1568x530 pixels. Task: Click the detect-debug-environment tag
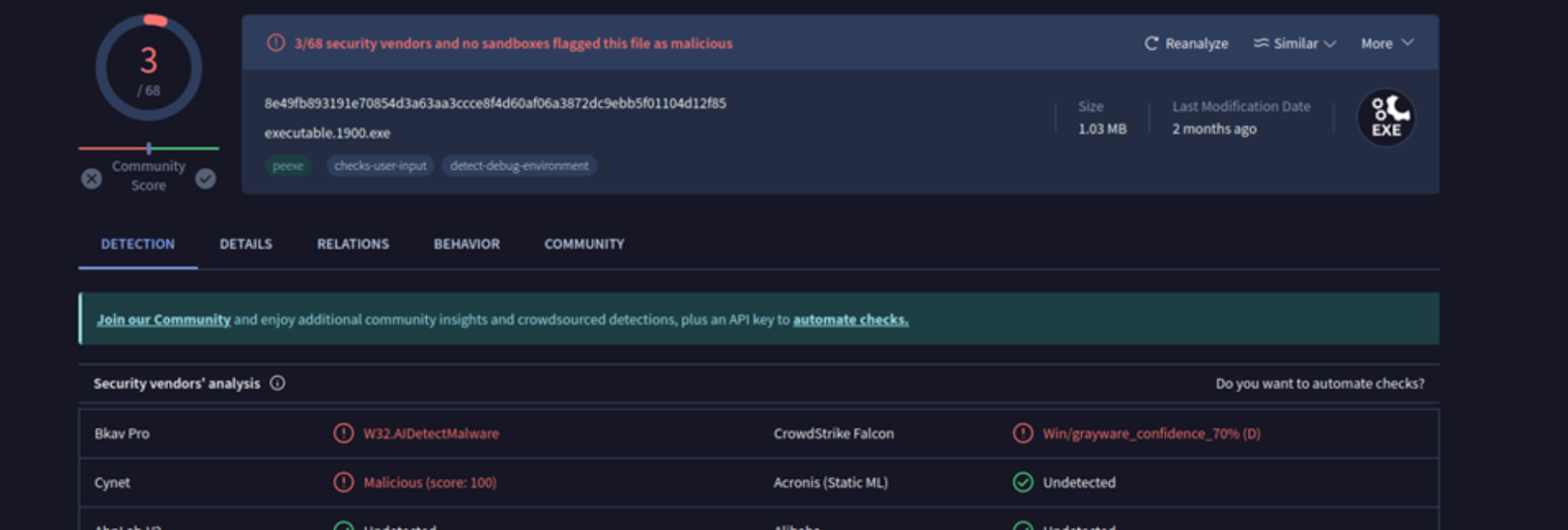click(x=519, y=166)
